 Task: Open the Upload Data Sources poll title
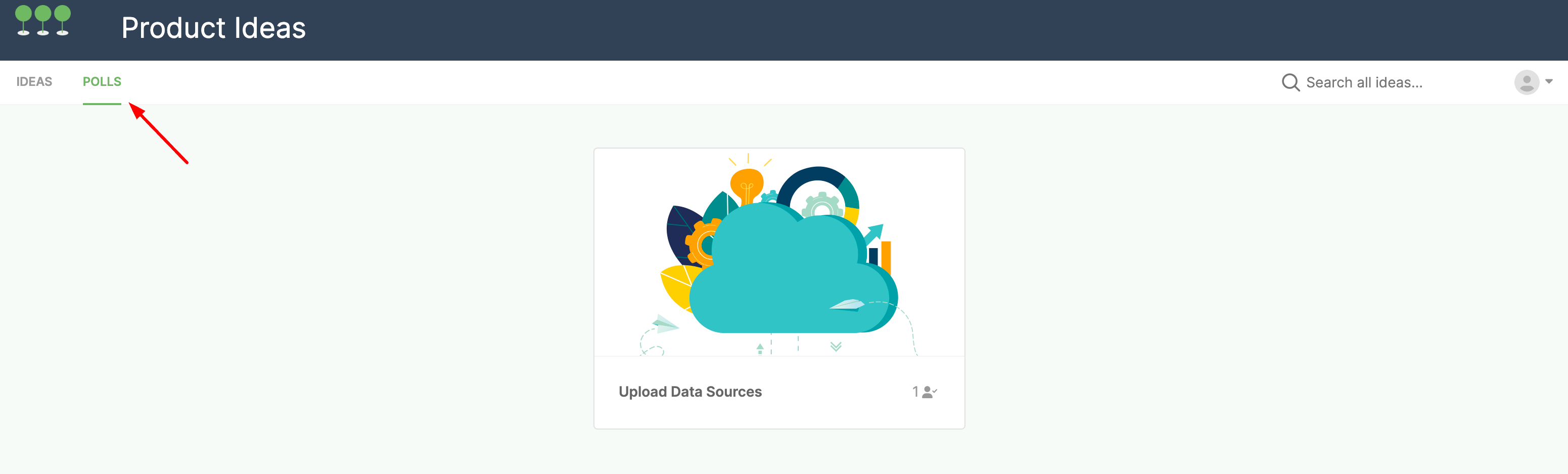click(689, 391)
